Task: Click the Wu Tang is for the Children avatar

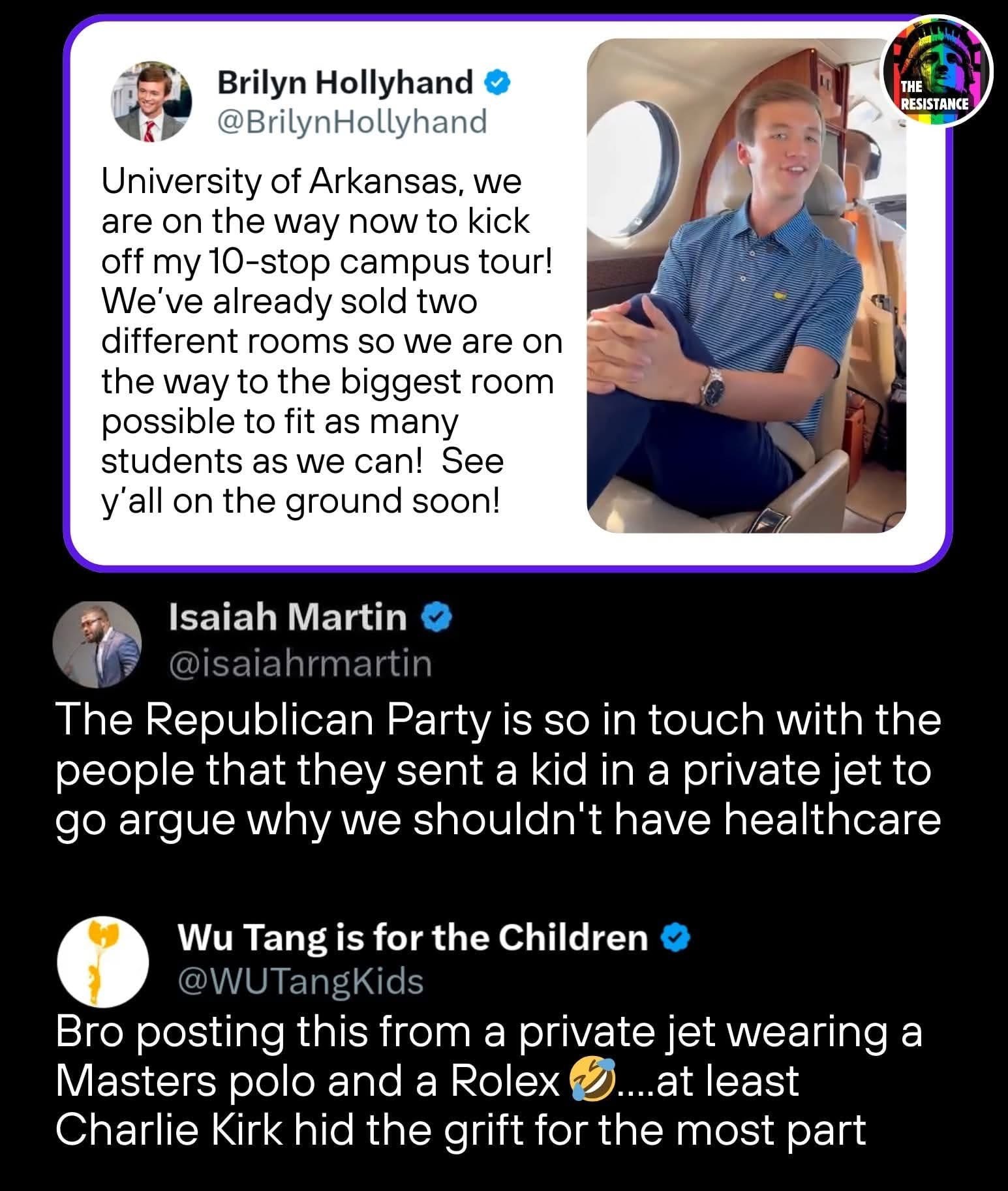Action: [102, 961]
